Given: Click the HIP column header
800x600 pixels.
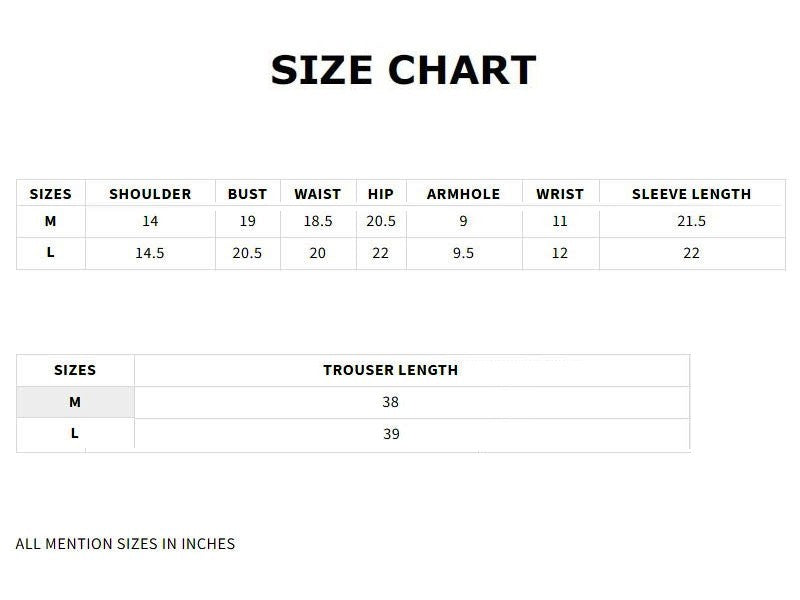Looking at the screenshot, I should click(381, 194).
